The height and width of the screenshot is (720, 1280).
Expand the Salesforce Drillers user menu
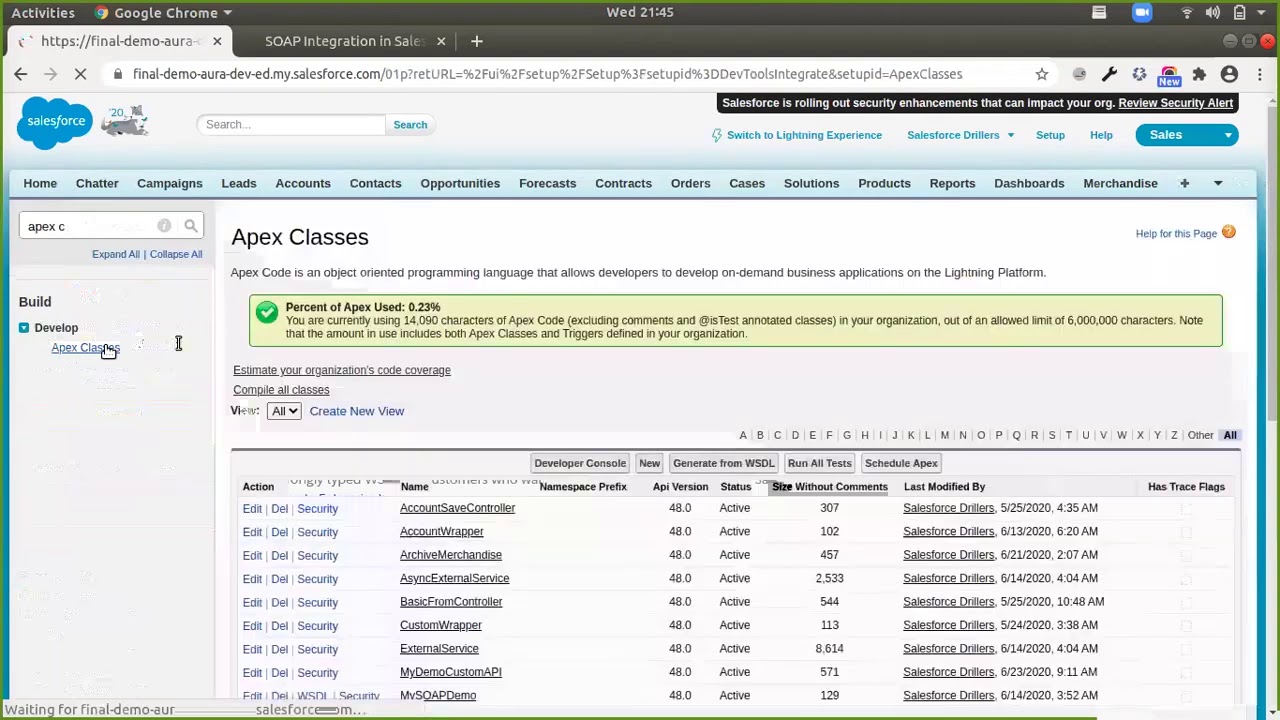[x=960, y=135]
